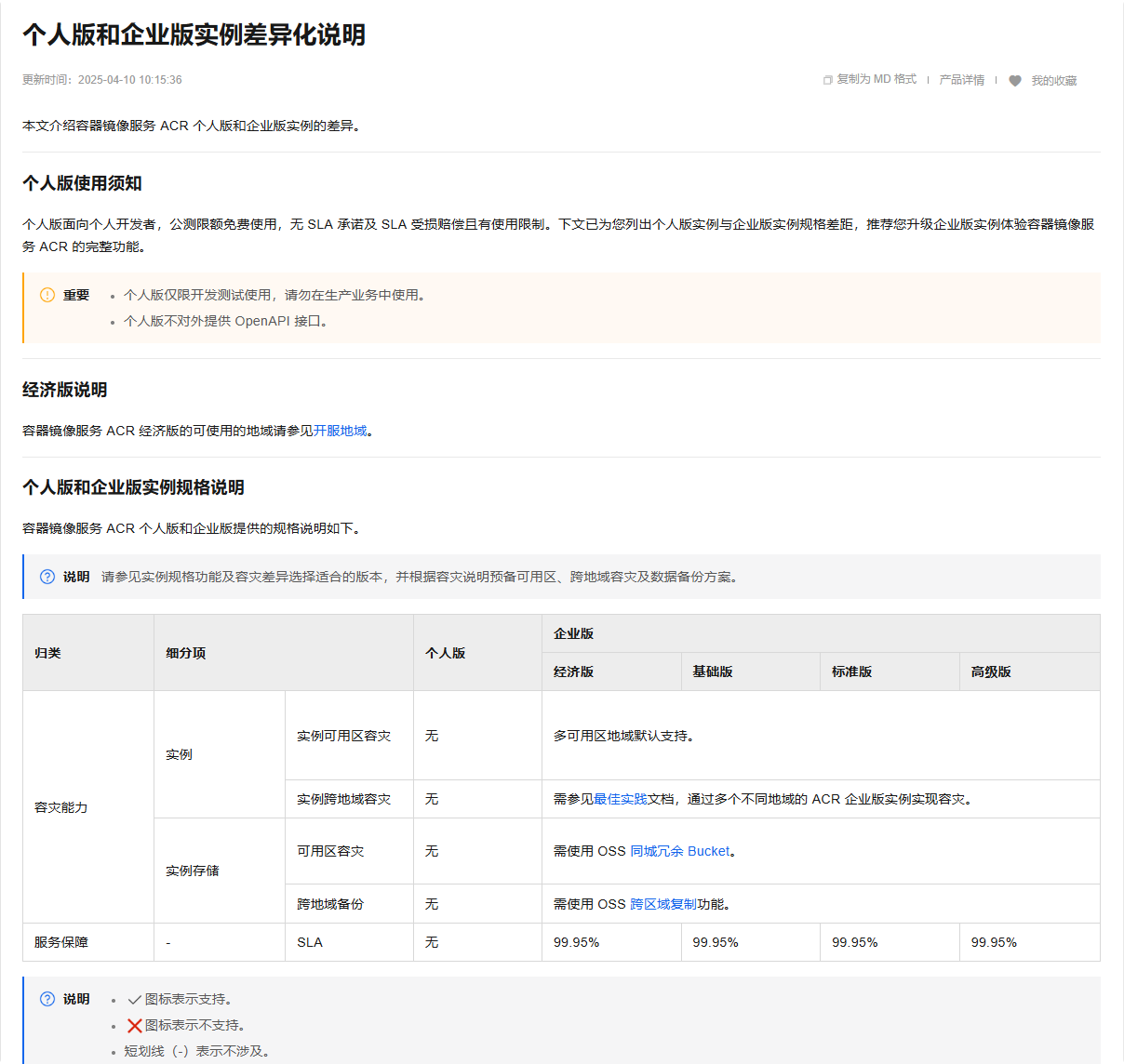The height and width of the screenshot is (1064, 1124).
Task: Open the 产品详情 page
Action: 961,80
